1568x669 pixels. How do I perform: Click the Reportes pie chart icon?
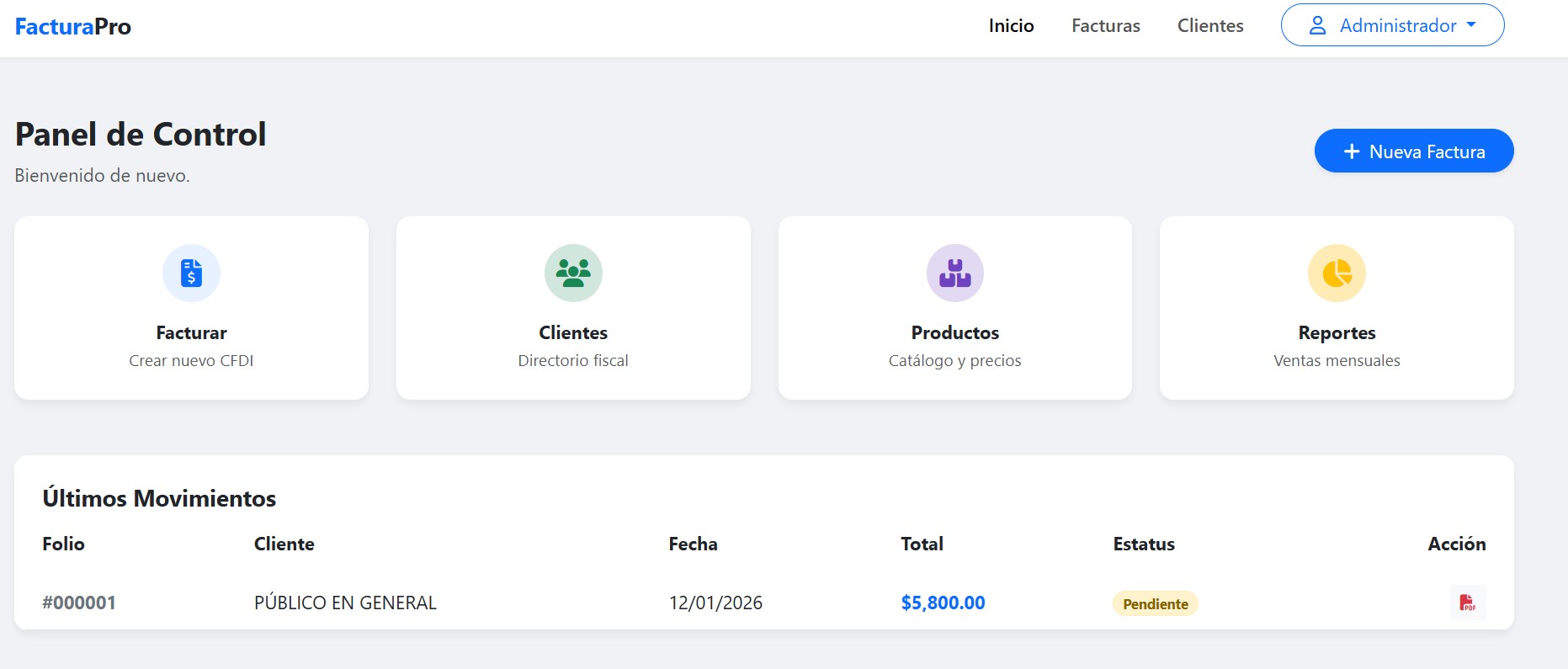tap(1337, 273)
